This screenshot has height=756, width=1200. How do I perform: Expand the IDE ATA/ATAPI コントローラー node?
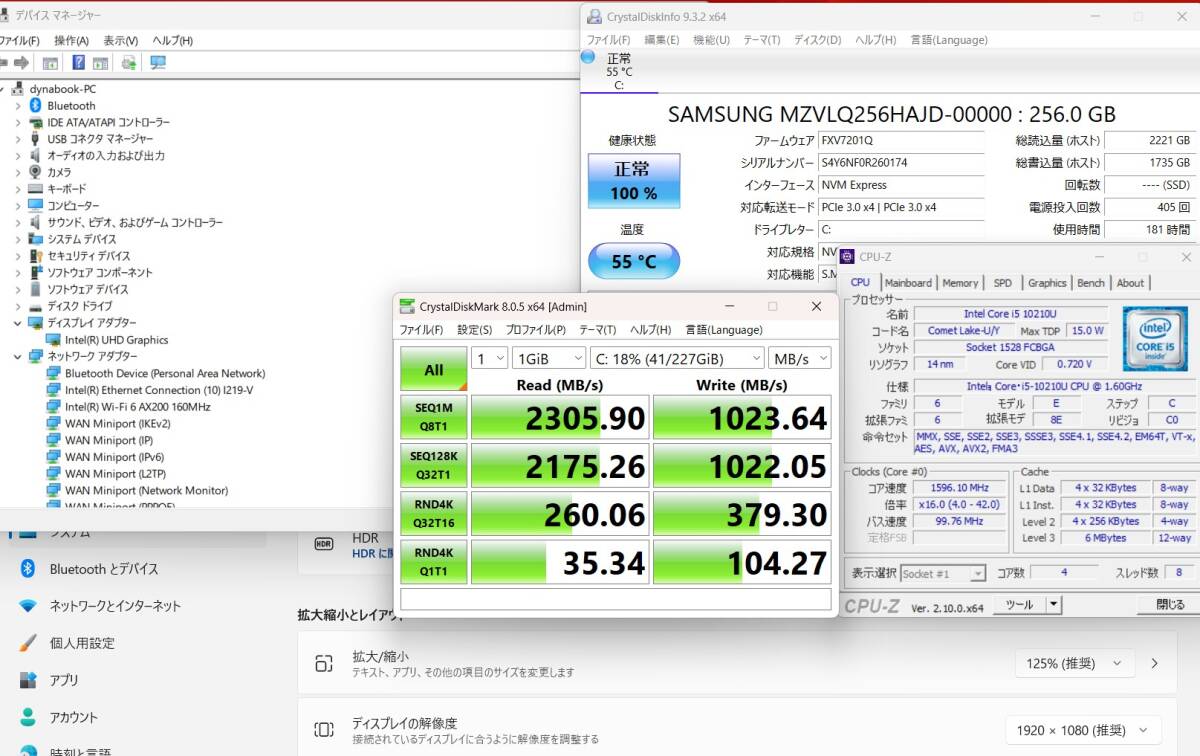[17, 122]
